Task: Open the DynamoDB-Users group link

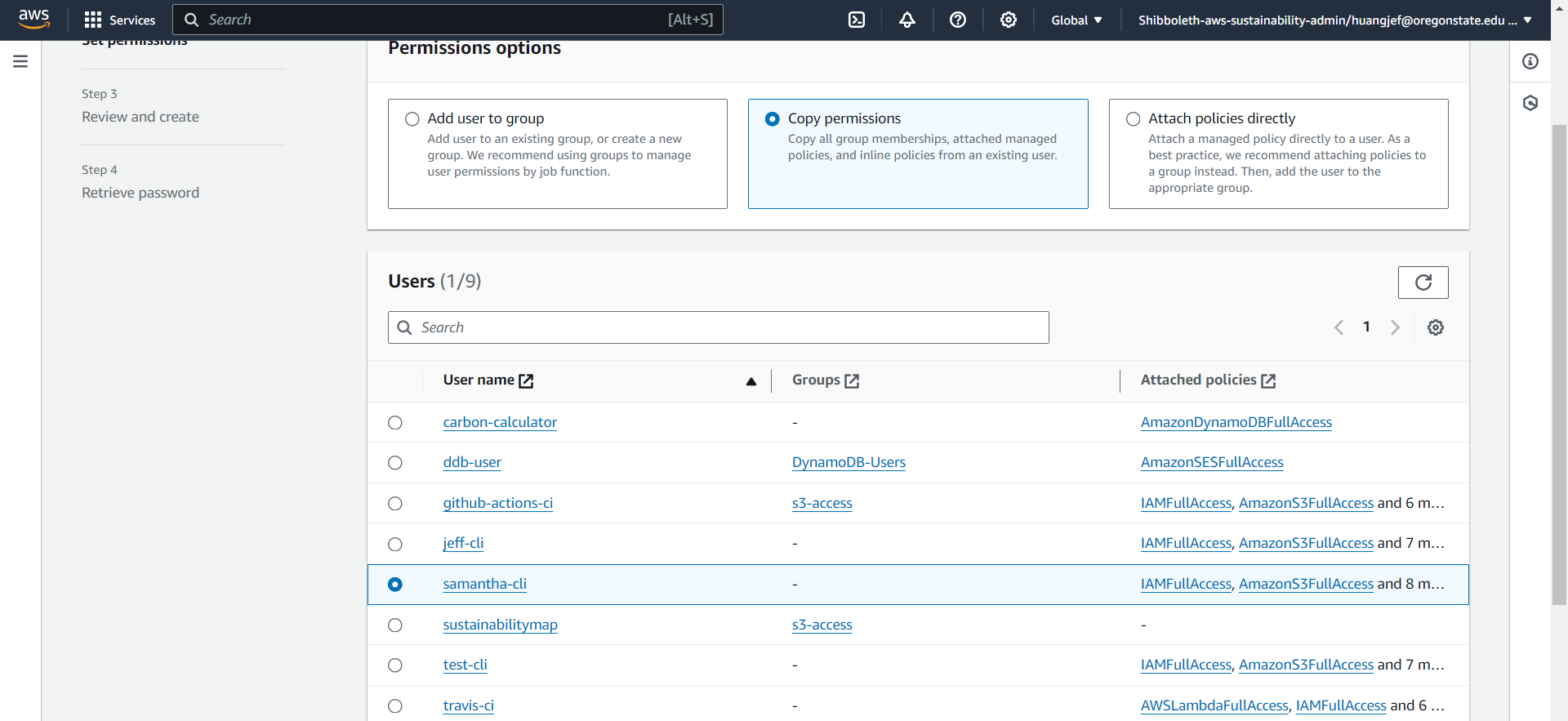Action: (x=849, y=462)
